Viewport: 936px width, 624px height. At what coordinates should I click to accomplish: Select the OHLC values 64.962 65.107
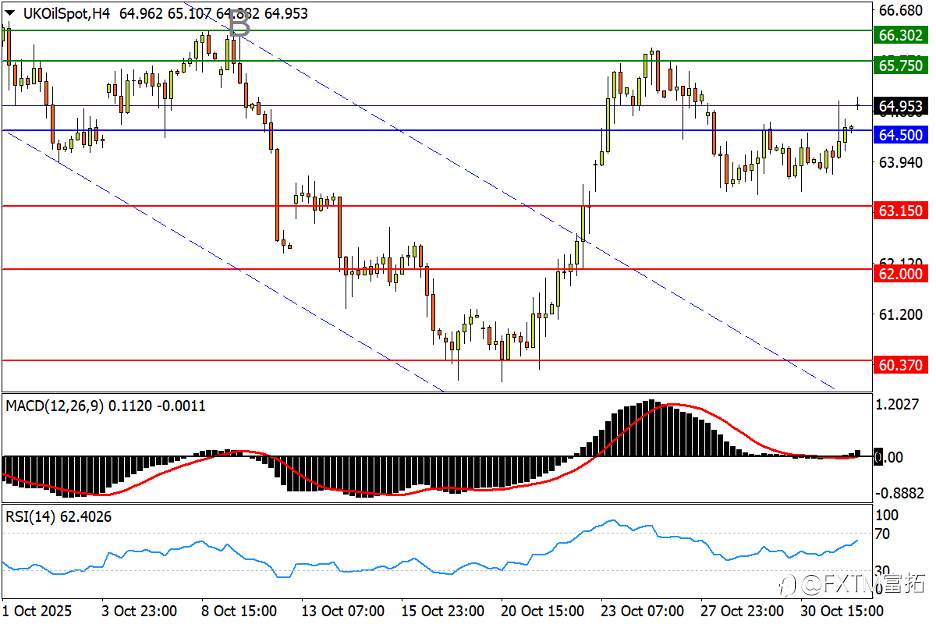pos(163,13)
